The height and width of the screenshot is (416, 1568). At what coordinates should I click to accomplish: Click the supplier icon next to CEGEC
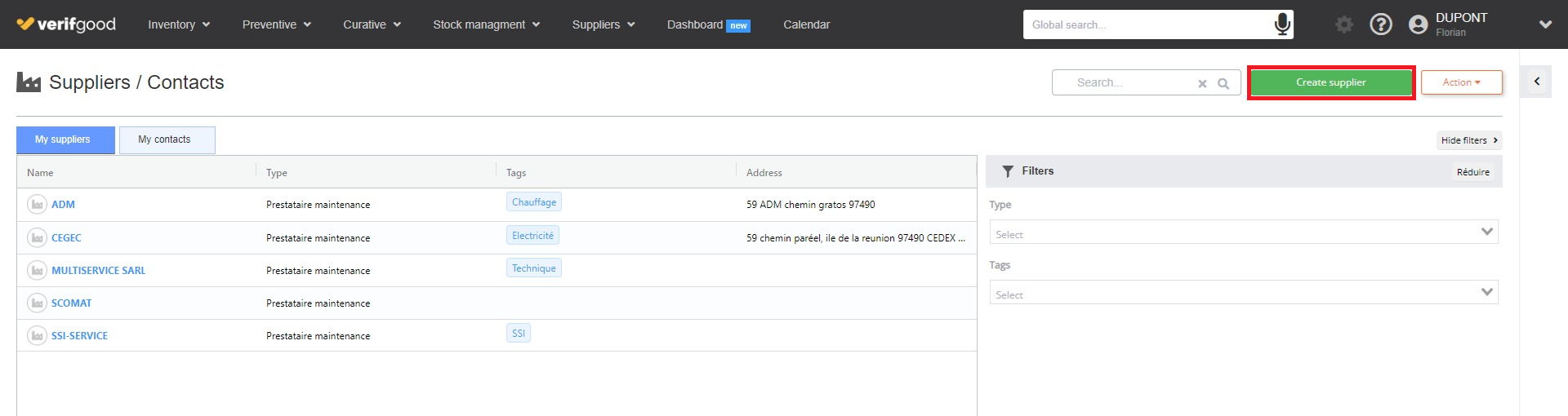(37, 237)
